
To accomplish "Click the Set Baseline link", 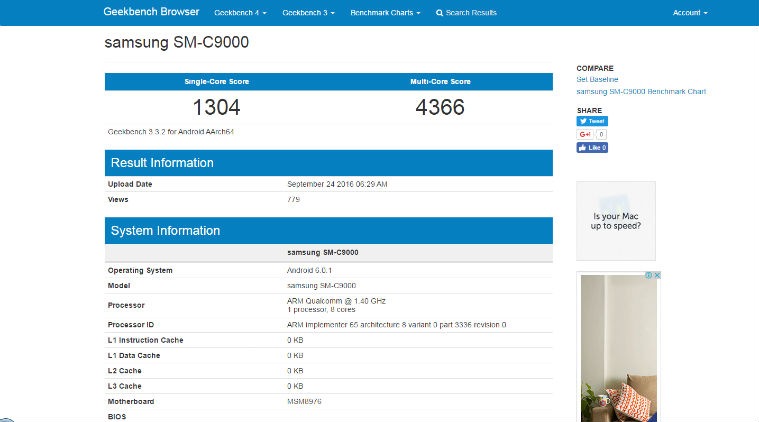I will [x=597, y=79].
